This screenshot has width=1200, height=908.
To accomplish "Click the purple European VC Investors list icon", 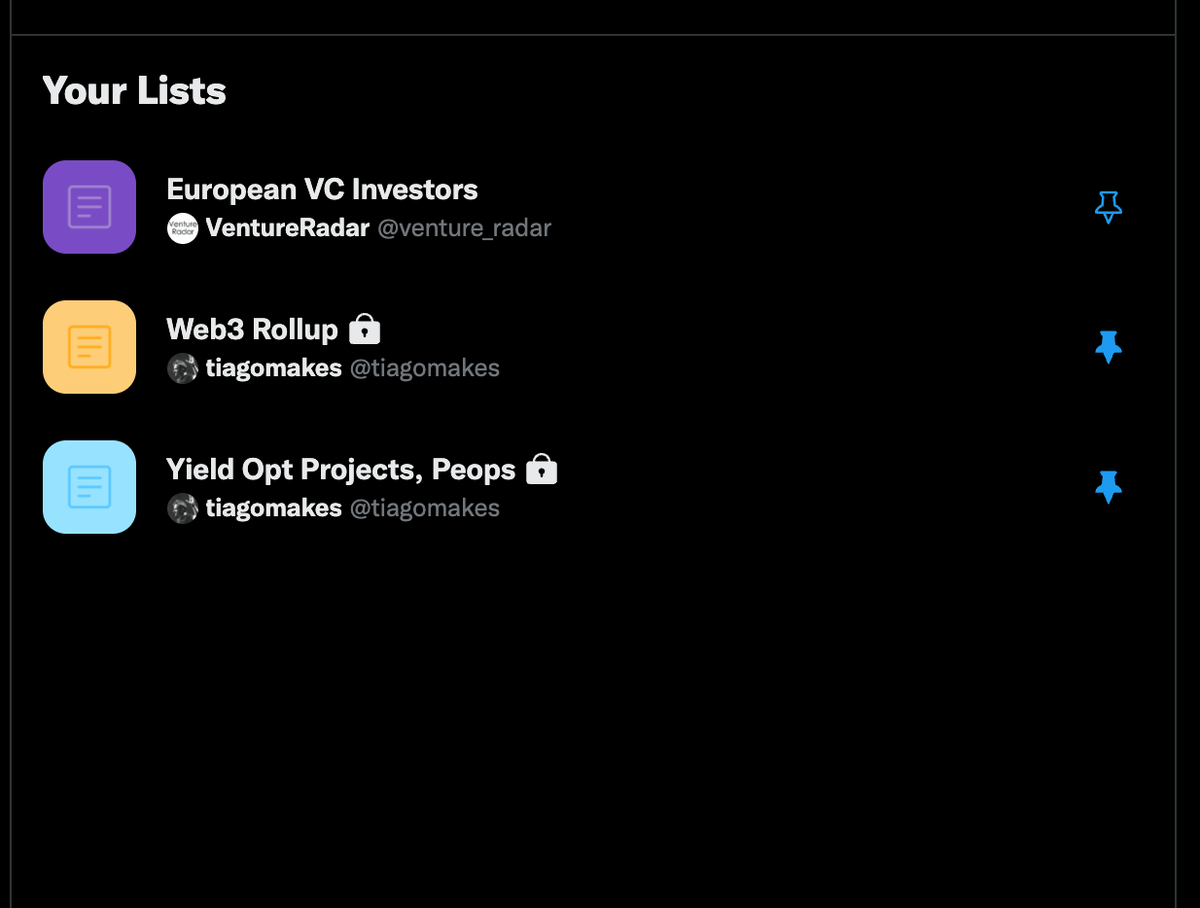I will [x=89, y=207].
